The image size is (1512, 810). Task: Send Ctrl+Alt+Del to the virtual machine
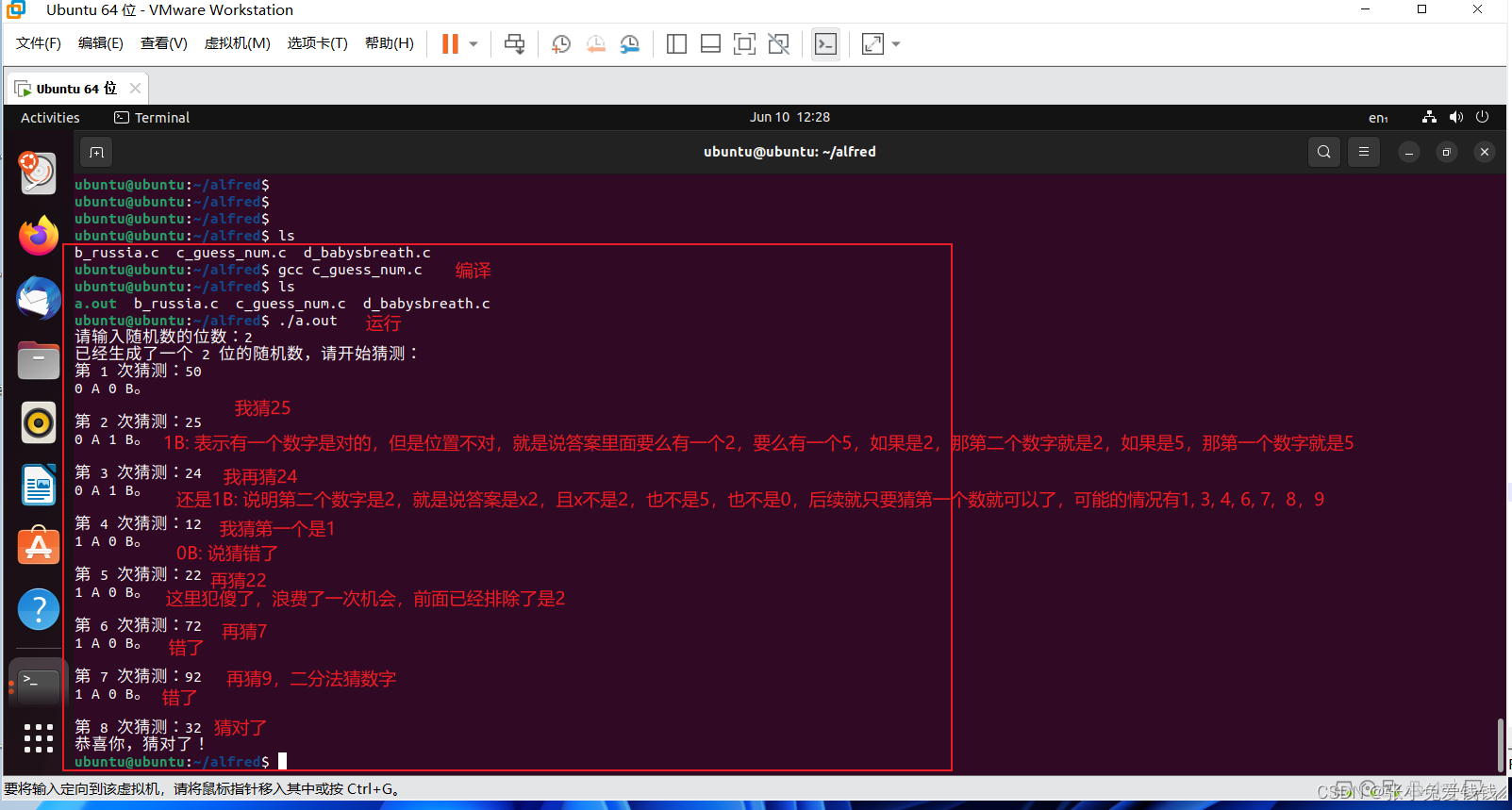(514, 44)
